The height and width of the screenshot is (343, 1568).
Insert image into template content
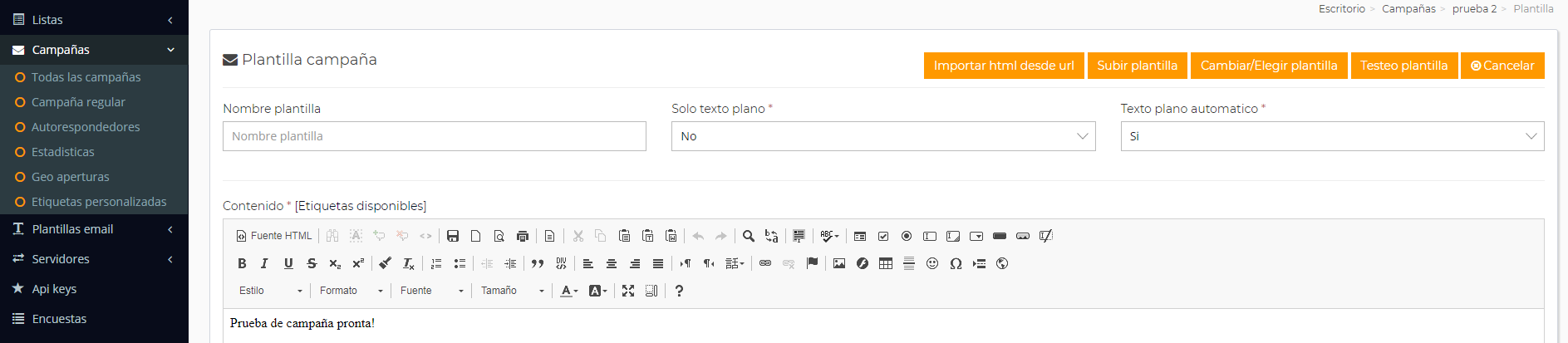[839, 263]
